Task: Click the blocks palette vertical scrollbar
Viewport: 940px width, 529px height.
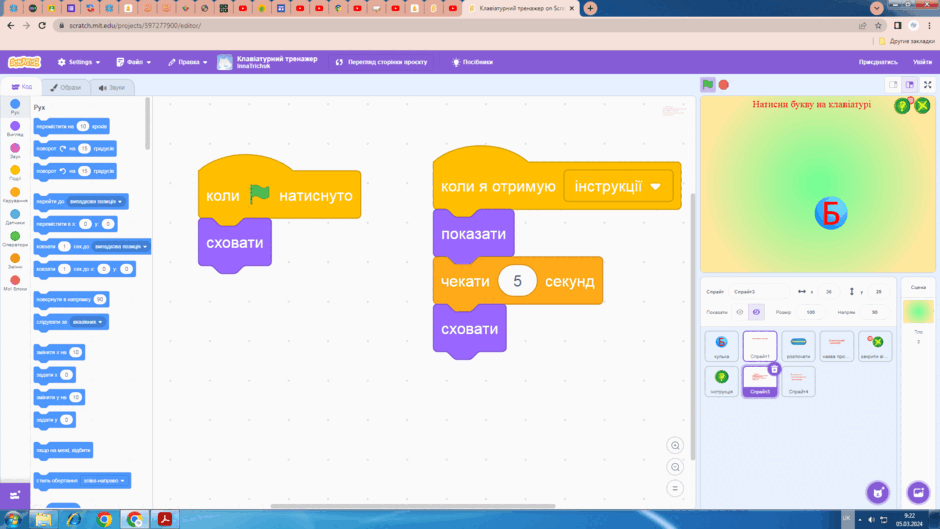Action: (x=147, y=125)
